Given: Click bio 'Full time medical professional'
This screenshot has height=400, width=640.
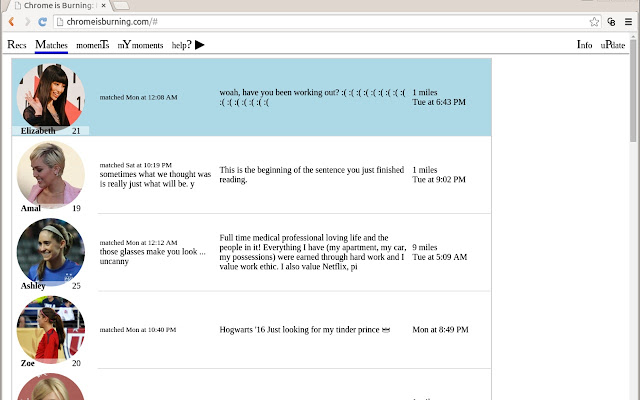Looking at the screenshot, I should point(313,252).
